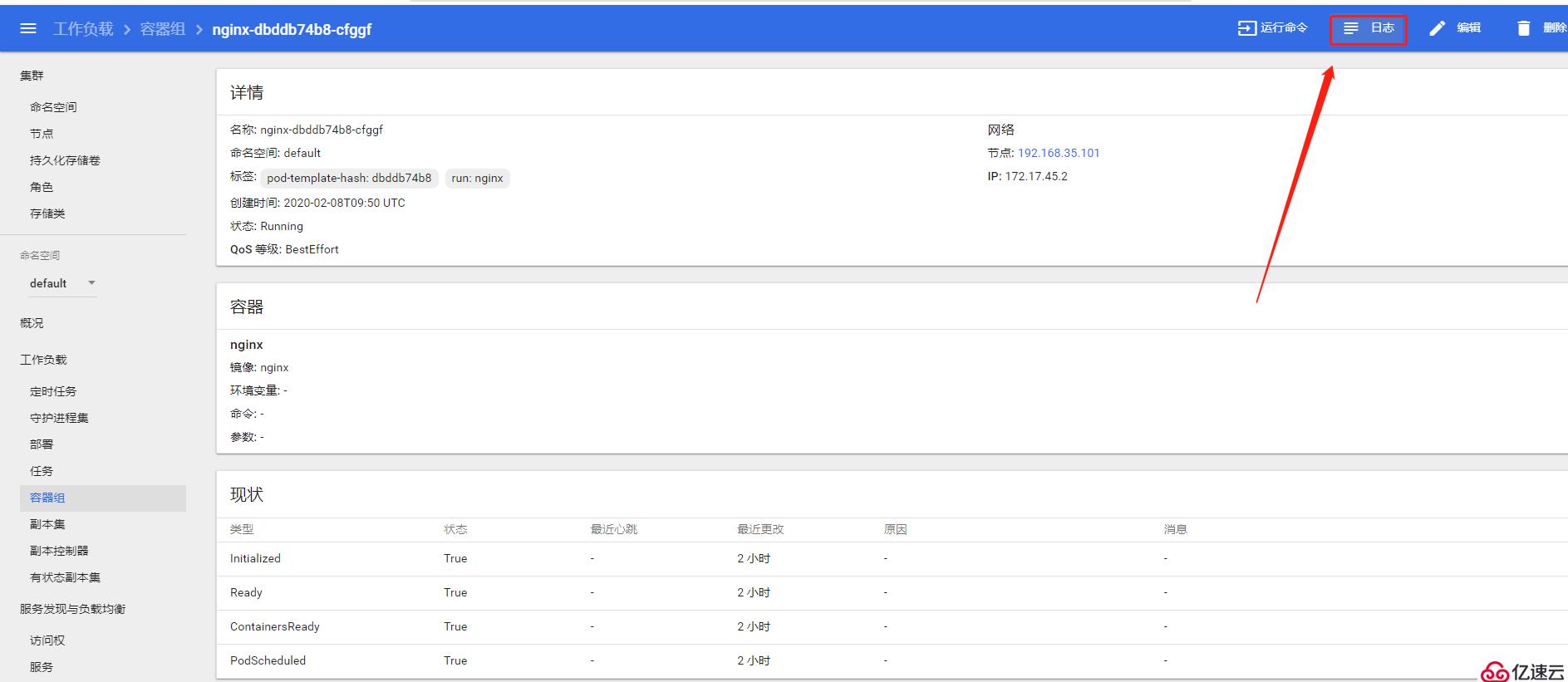Select 访问权 in sidebar
1568x682 pixels.
point(47,640)
